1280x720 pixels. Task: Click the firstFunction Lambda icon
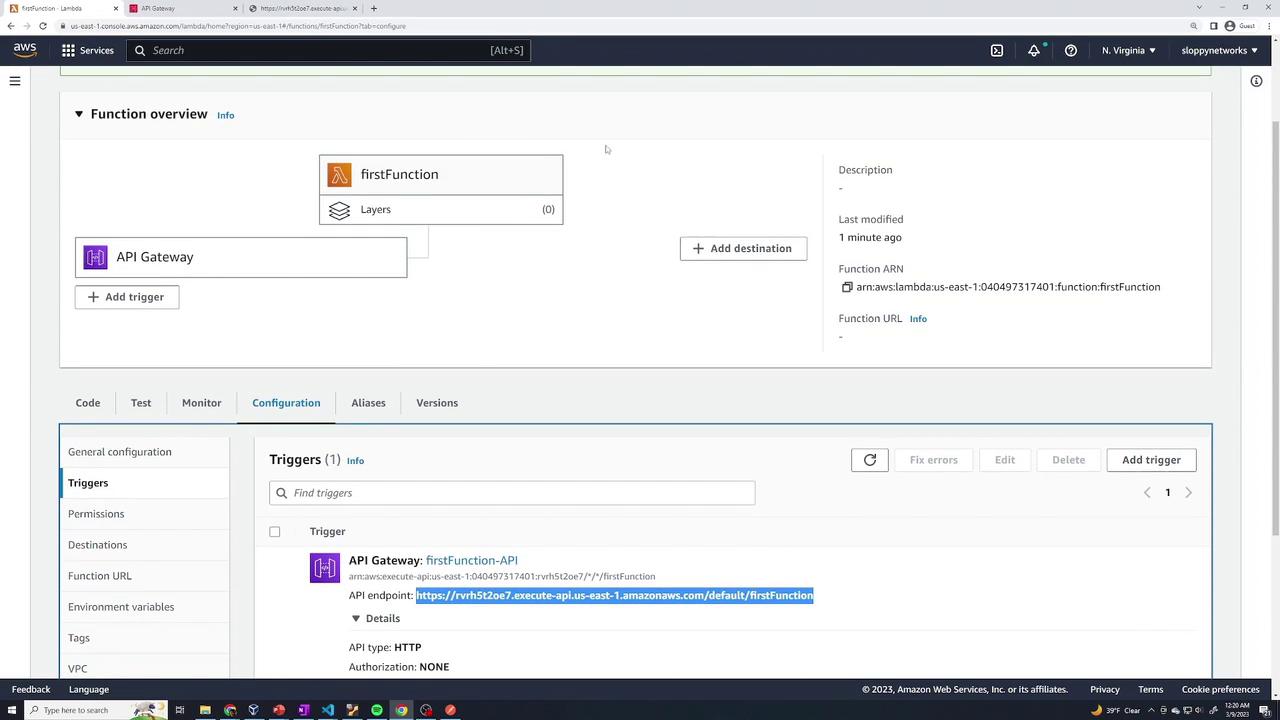coord(339,175)
